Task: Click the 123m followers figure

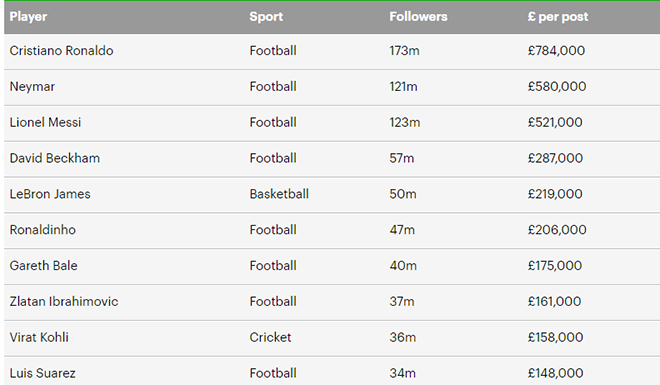Action: click(x=405, y=122)
